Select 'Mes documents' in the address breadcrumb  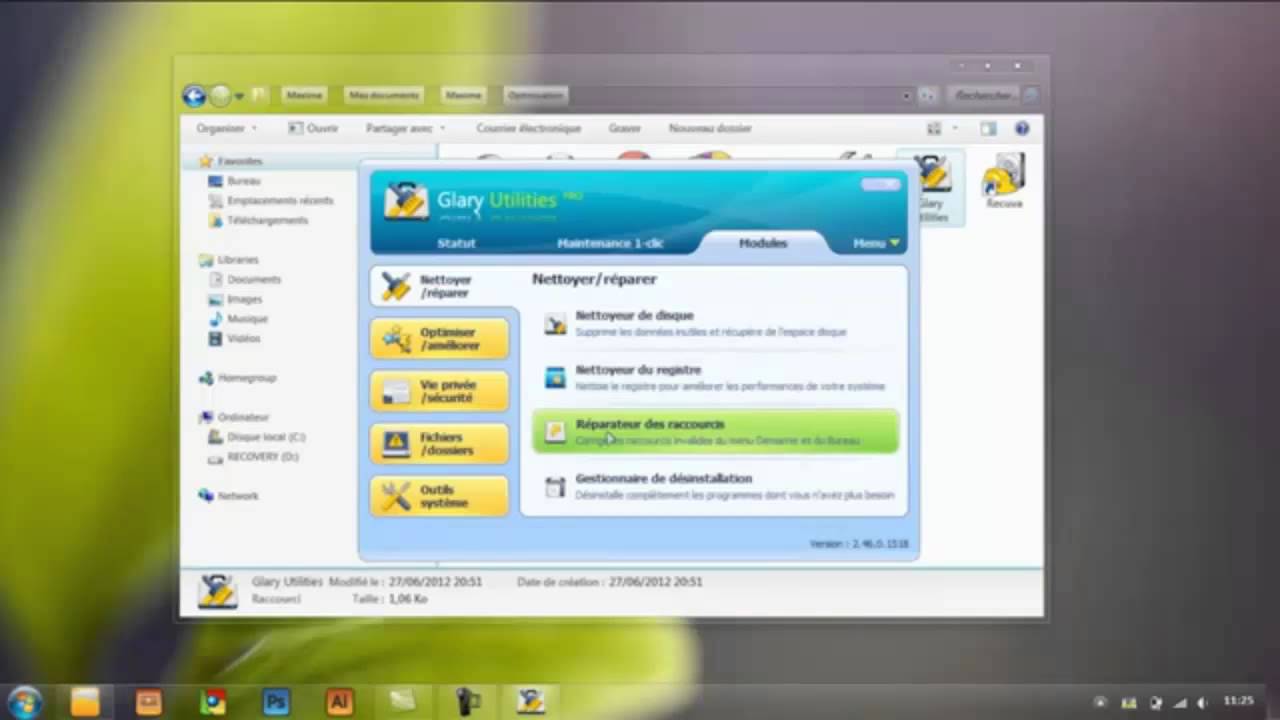[x=384, y=95]
